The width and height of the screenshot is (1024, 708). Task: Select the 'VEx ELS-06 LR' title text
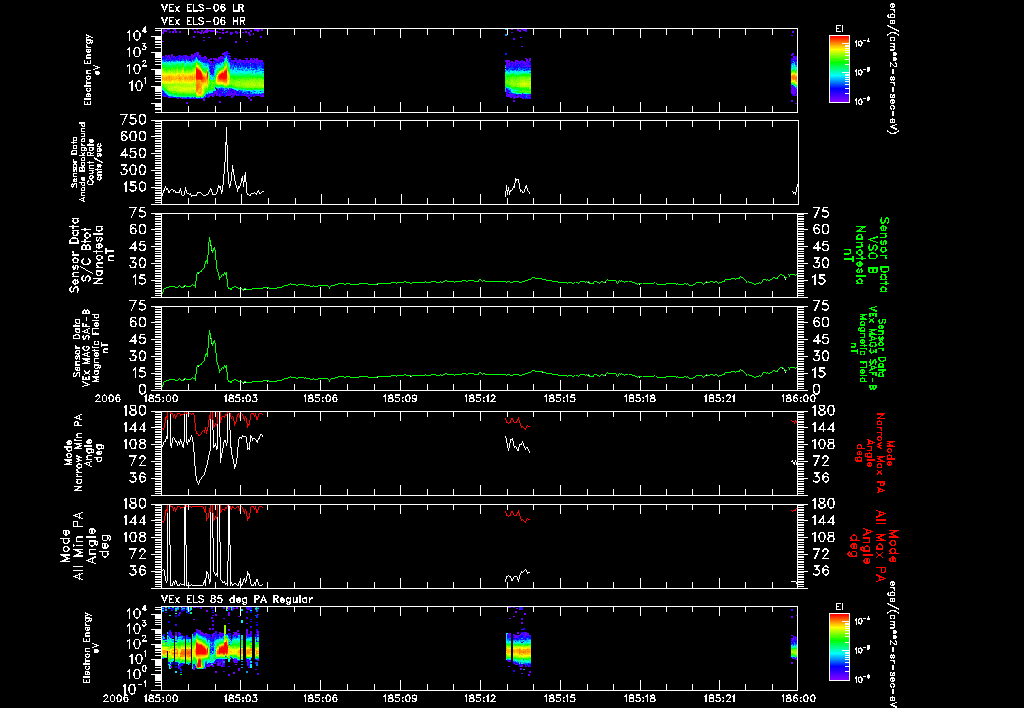pyautogui.click(x=202, y=8)
